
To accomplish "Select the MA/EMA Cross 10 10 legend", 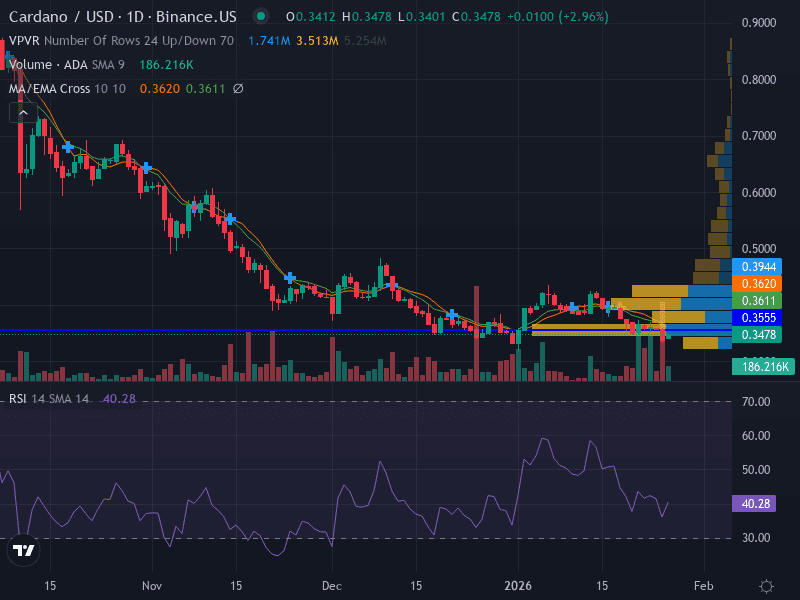I will [67, 89].
